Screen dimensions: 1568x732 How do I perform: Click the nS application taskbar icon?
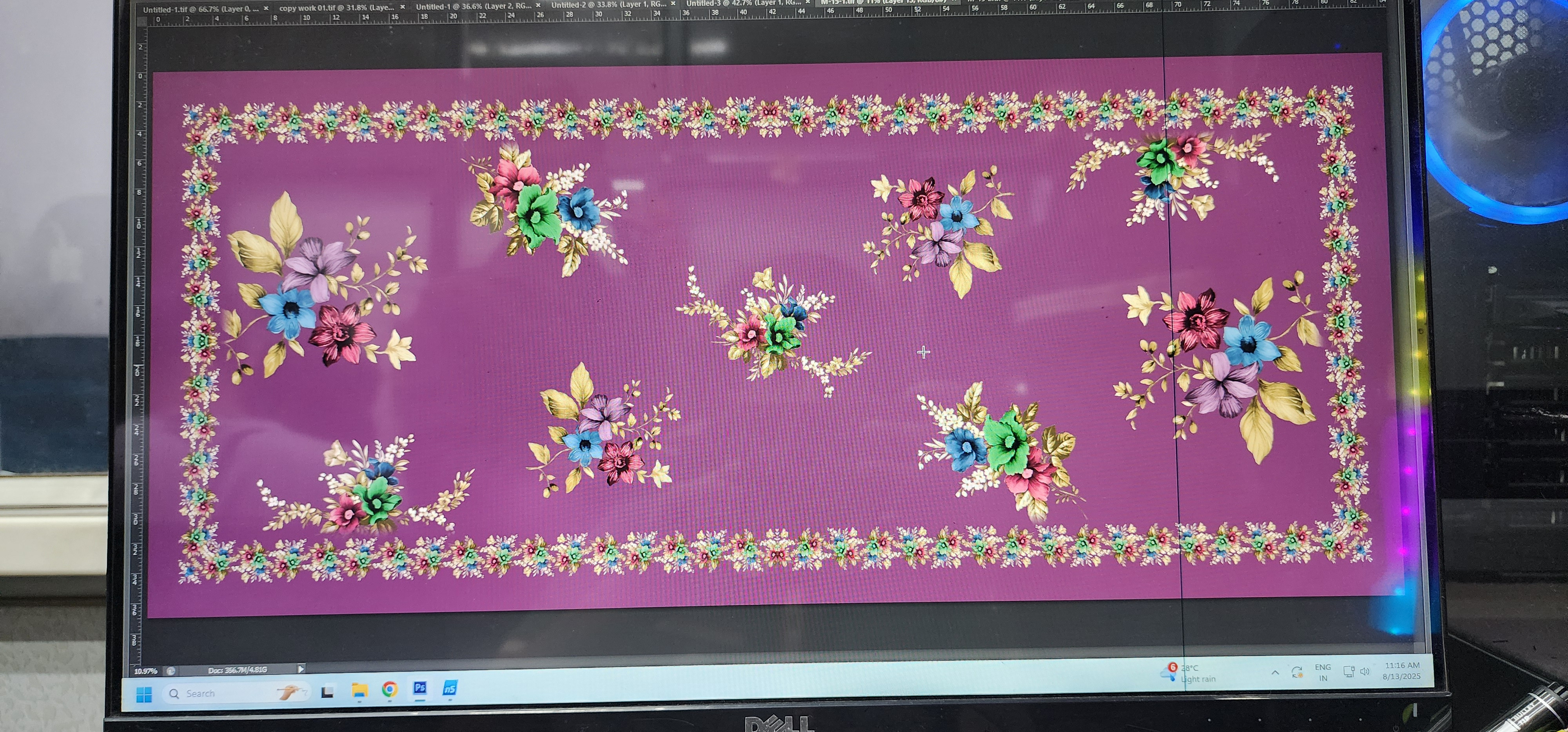(450, 688)
